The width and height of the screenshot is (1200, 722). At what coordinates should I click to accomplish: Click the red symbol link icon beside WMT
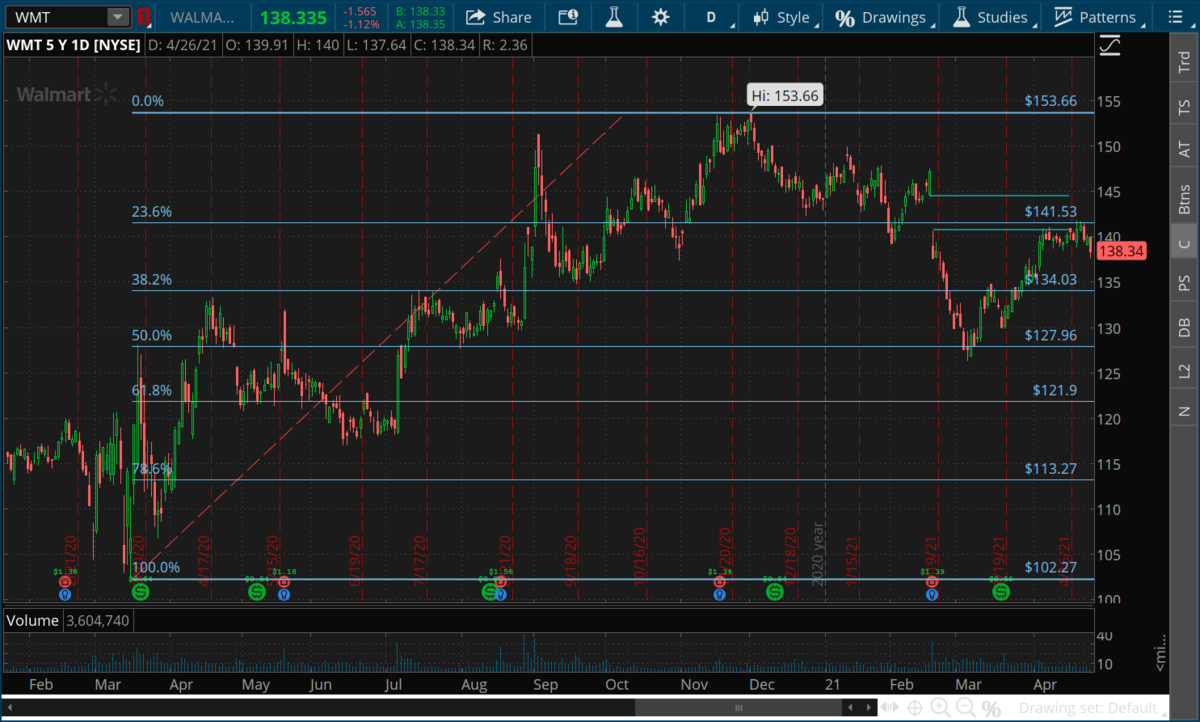click(144, 17)
